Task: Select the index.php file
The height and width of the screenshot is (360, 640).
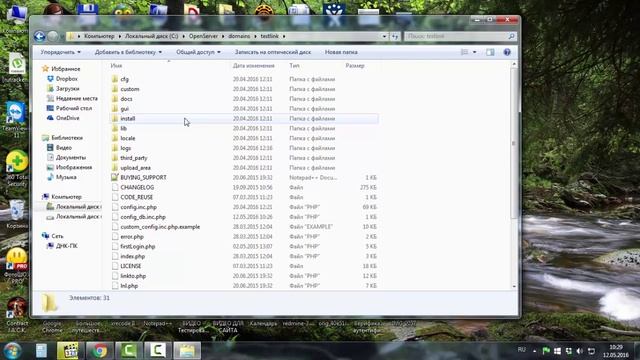Action: pos(133,256)
